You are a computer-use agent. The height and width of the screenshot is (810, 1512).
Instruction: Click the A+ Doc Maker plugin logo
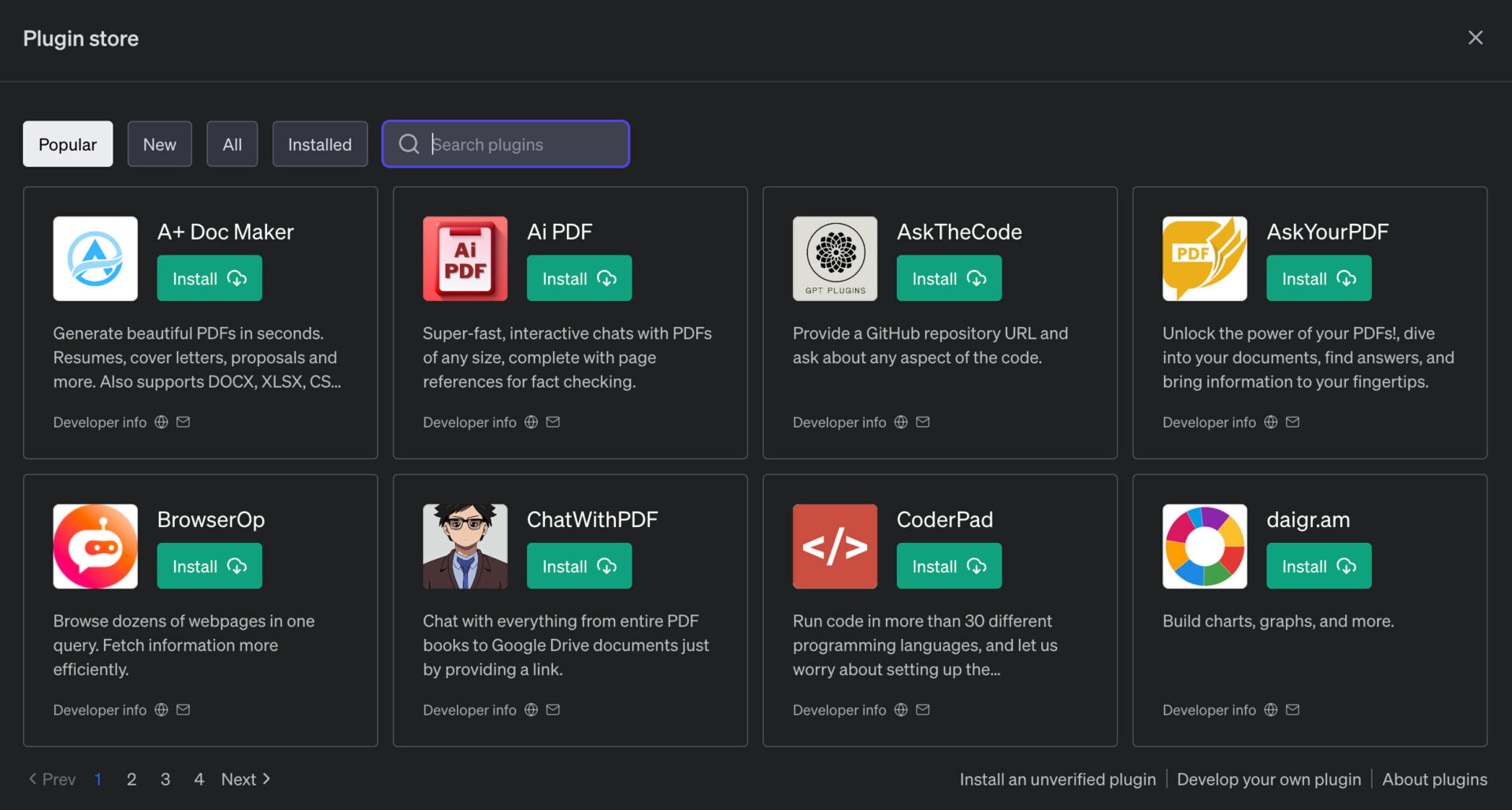pyautogui.click(x=95, y=258)
